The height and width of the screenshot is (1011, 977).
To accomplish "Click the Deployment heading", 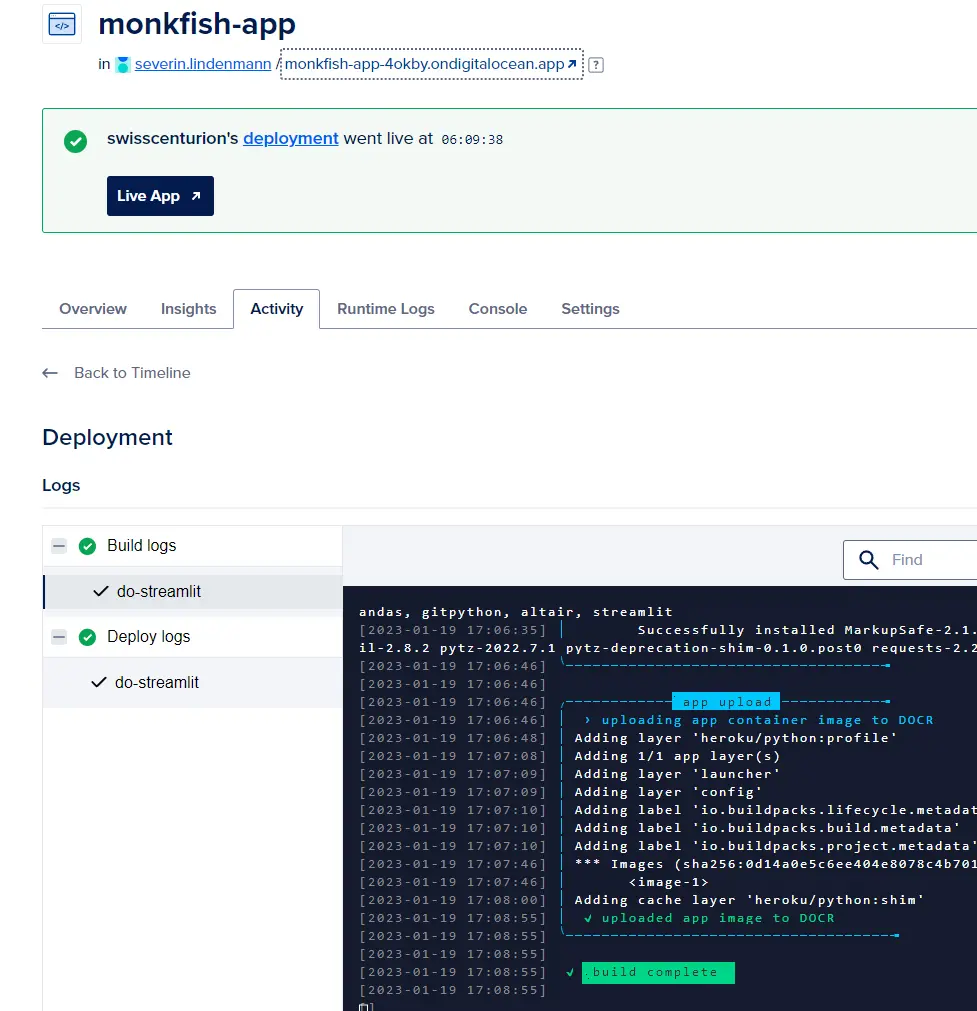I will pyautogui.click(x=107, y=437).
